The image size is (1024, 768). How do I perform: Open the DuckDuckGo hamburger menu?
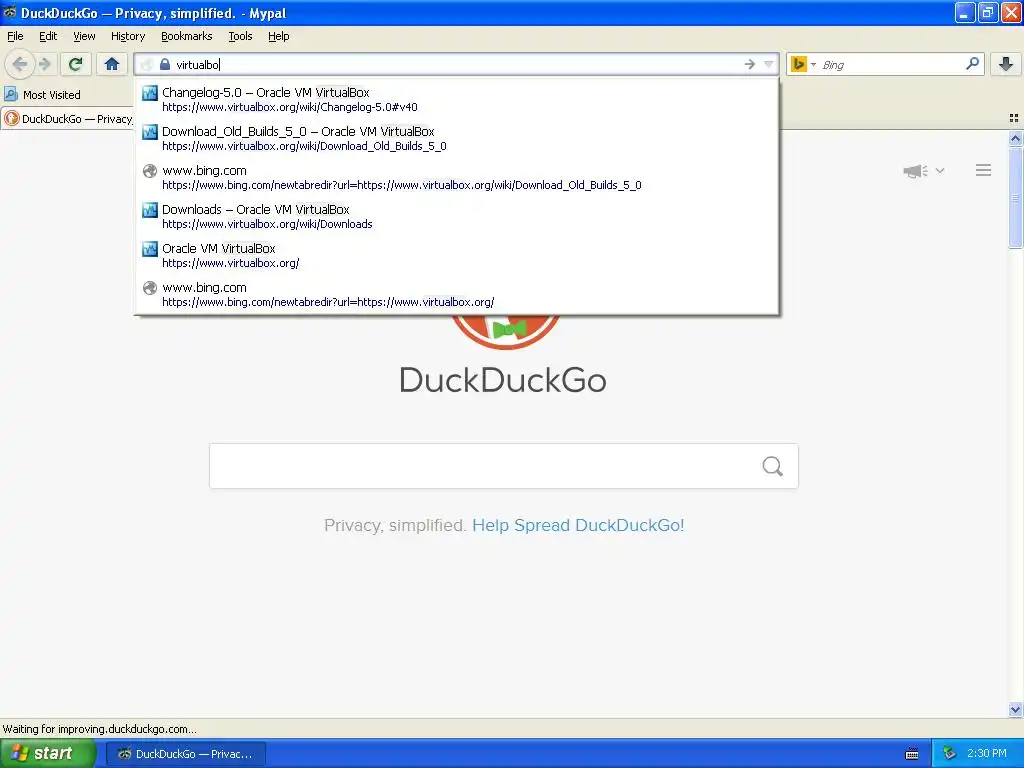click(984, 170)
